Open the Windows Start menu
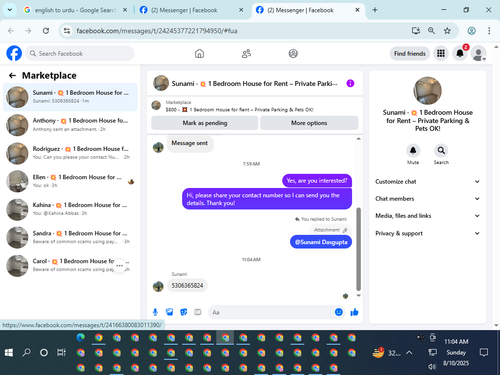 [x=9, y=353]
